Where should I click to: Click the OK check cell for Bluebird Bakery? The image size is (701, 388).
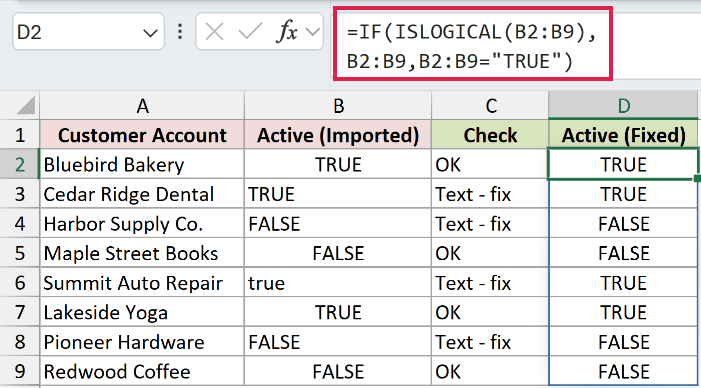pos(490,164)
